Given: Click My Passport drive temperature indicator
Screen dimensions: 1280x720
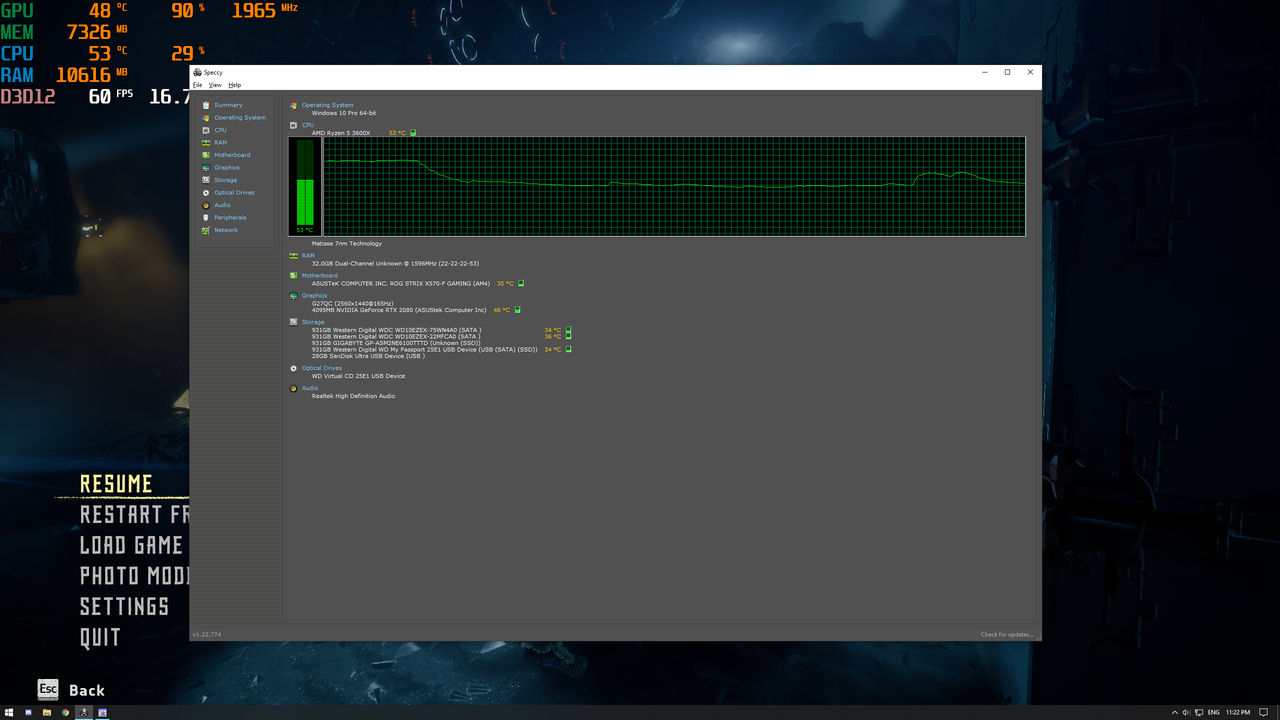Looking at the screenshot, I should tap(569, 350).
